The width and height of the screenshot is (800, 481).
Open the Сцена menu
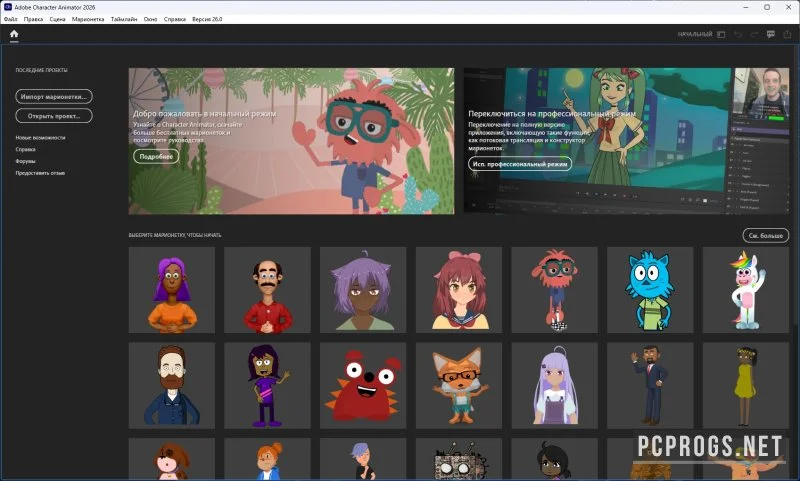(x=57, y=19)
